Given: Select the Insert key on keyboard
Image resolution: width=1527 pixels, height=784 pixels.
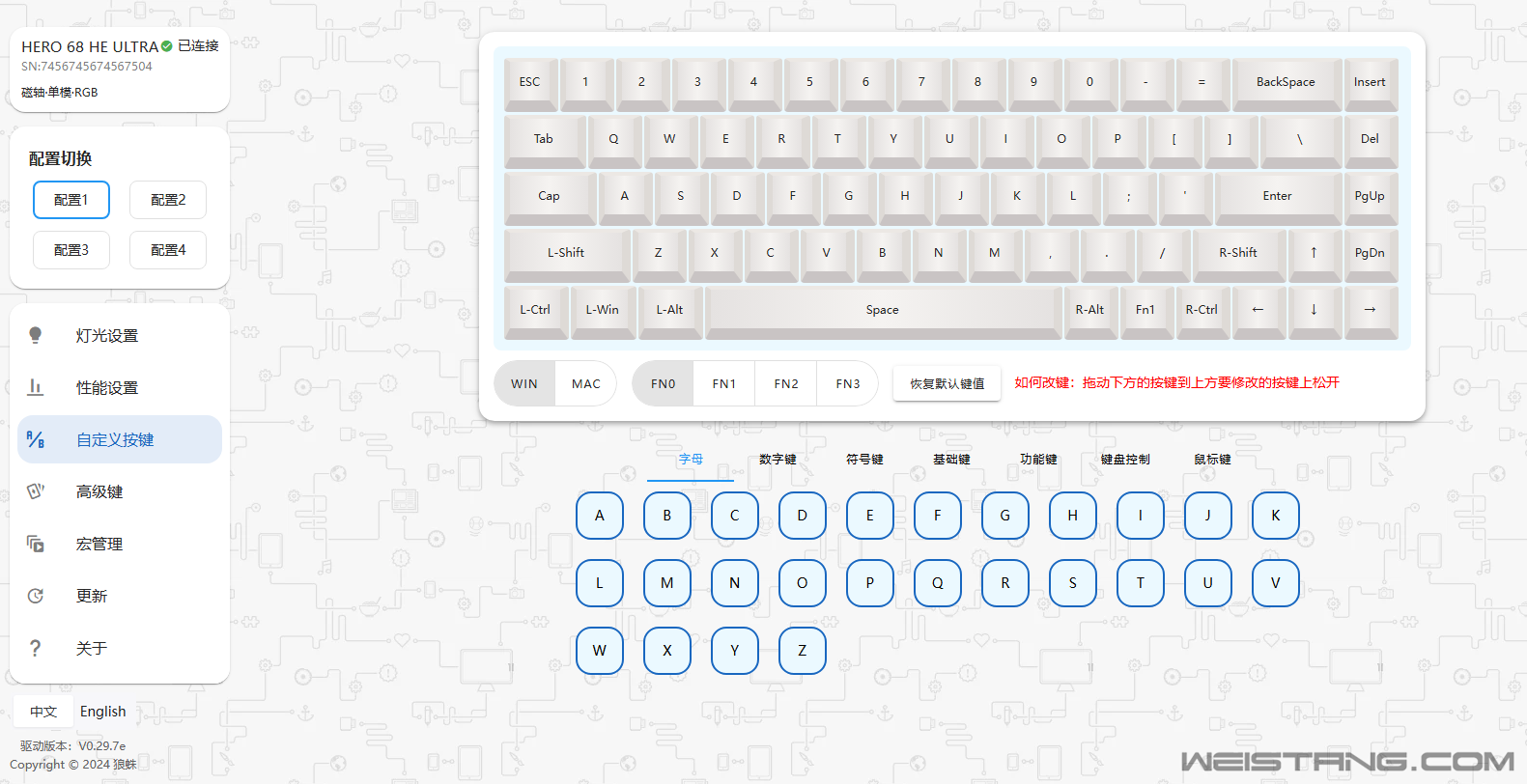Looking at the screenshot, I should pyautogui.click(x=1370, y=84).
